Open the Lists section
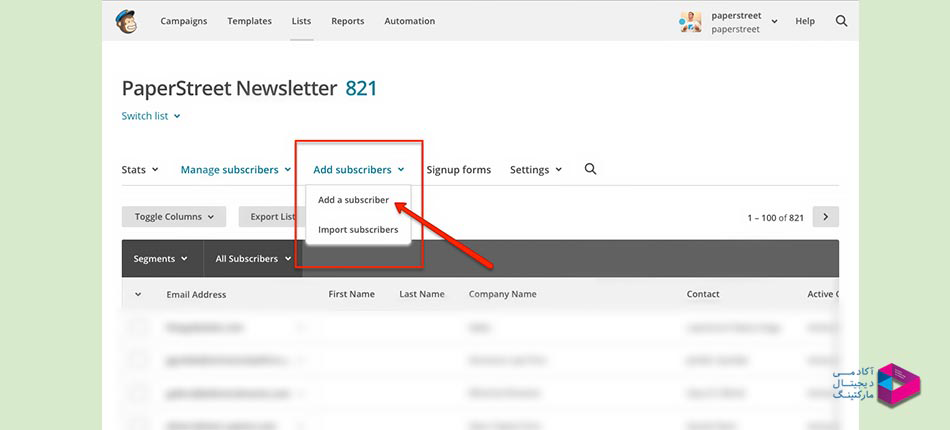This screenshot has width=950, height=430. coord(301,21)
